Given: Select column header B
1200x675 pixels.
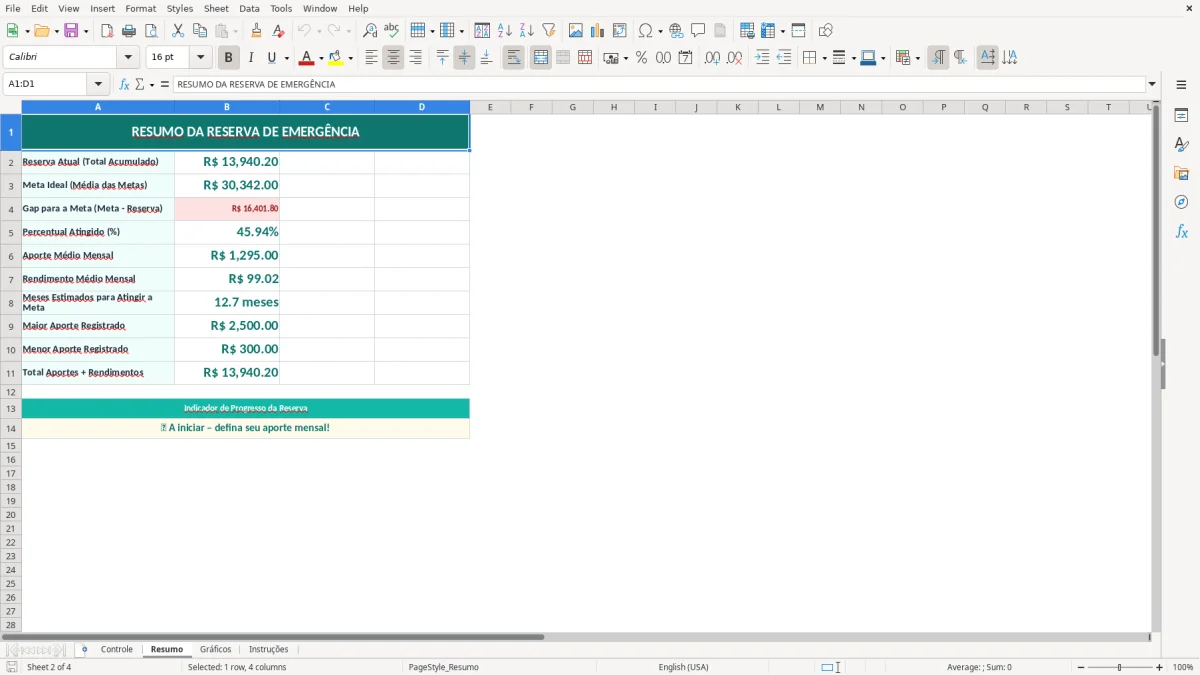Looking at the screenshot, I should [x=227, y=107].
